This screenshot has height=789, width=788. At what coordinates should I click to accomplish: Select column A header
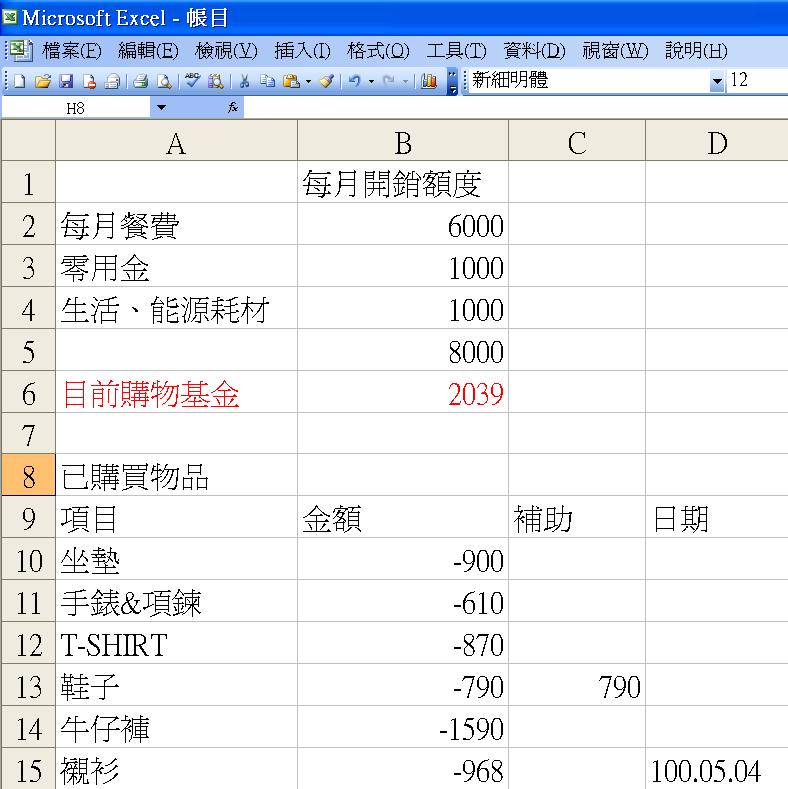176,141
